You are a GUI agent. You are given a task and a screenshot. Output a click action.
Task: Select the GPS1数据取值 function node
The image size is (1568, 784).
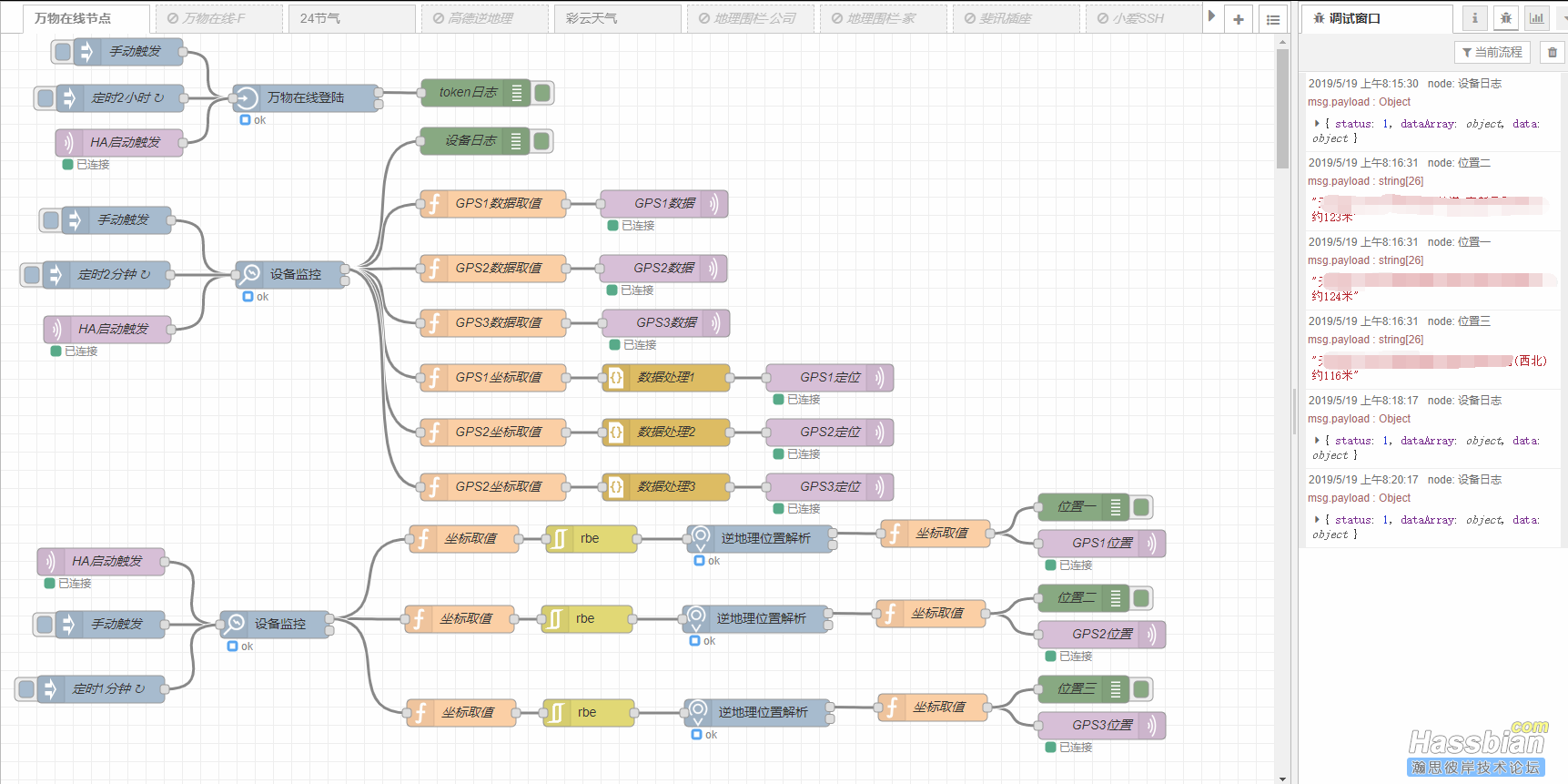[x=493, y=203]
